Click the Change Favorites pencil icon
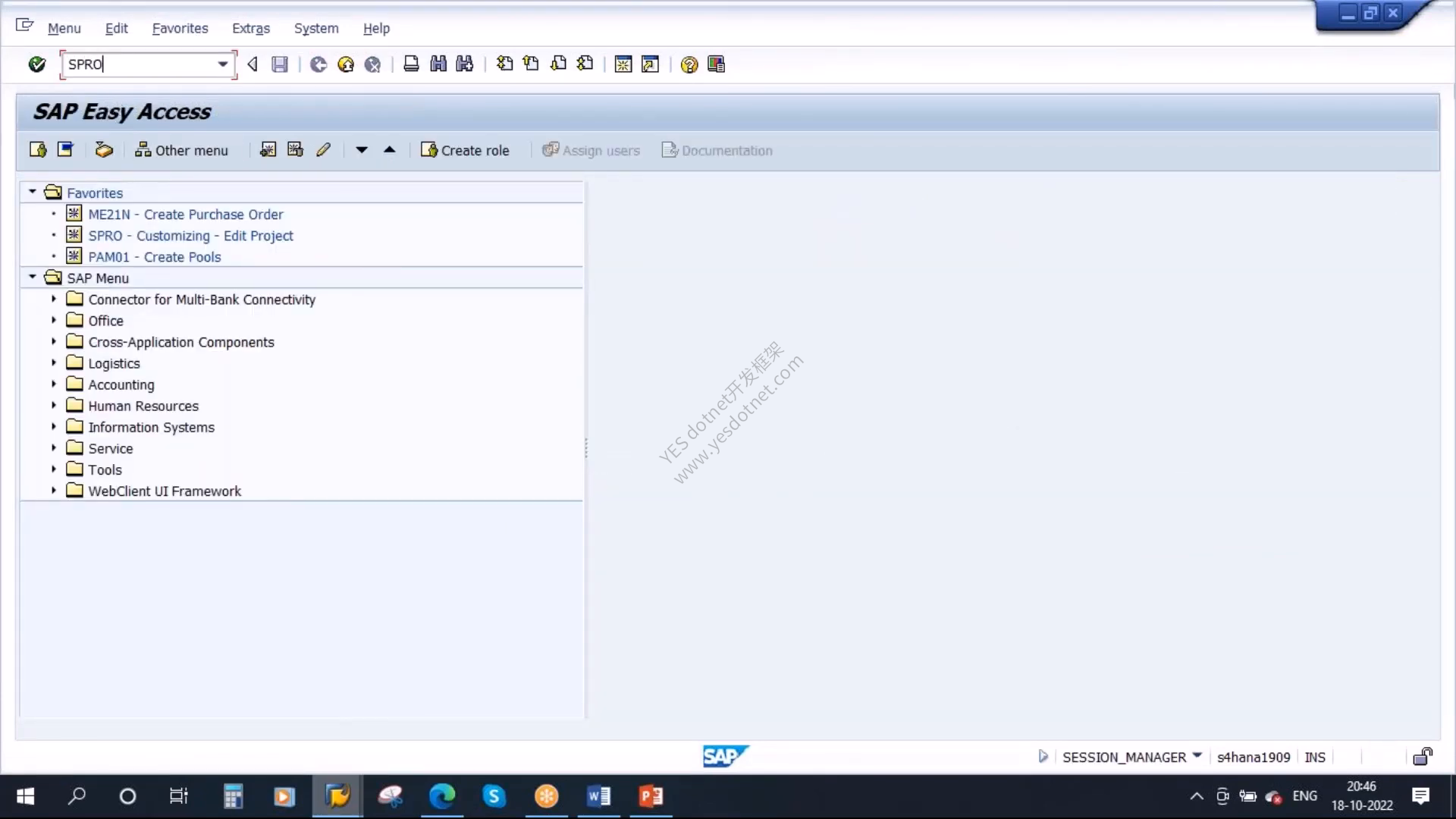The image size is (1456, 819). pos(323,150)
